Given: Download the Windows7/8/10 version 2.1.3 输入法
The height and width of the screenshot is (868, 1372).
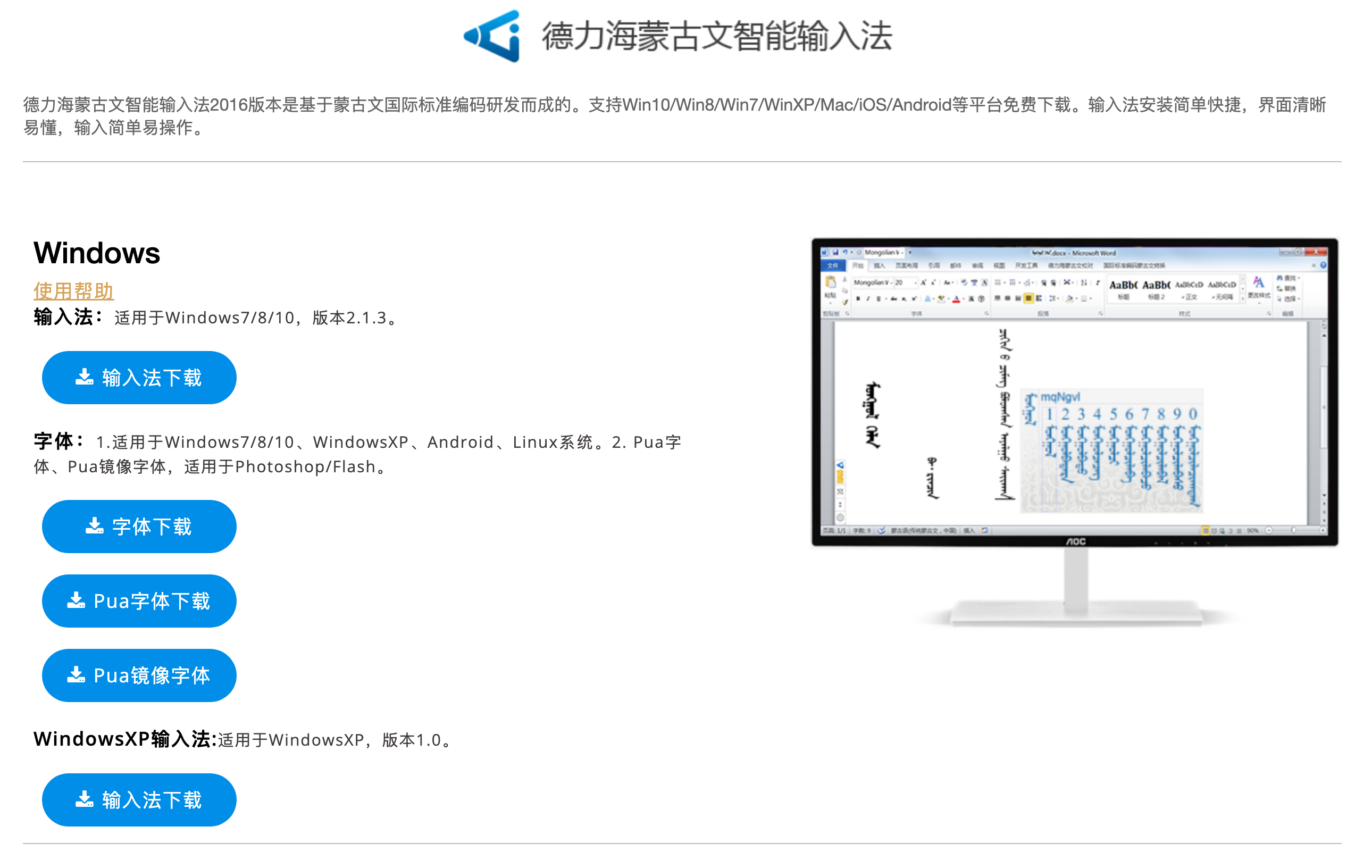Looking at the screenshot, I should (x=139, y=378).
